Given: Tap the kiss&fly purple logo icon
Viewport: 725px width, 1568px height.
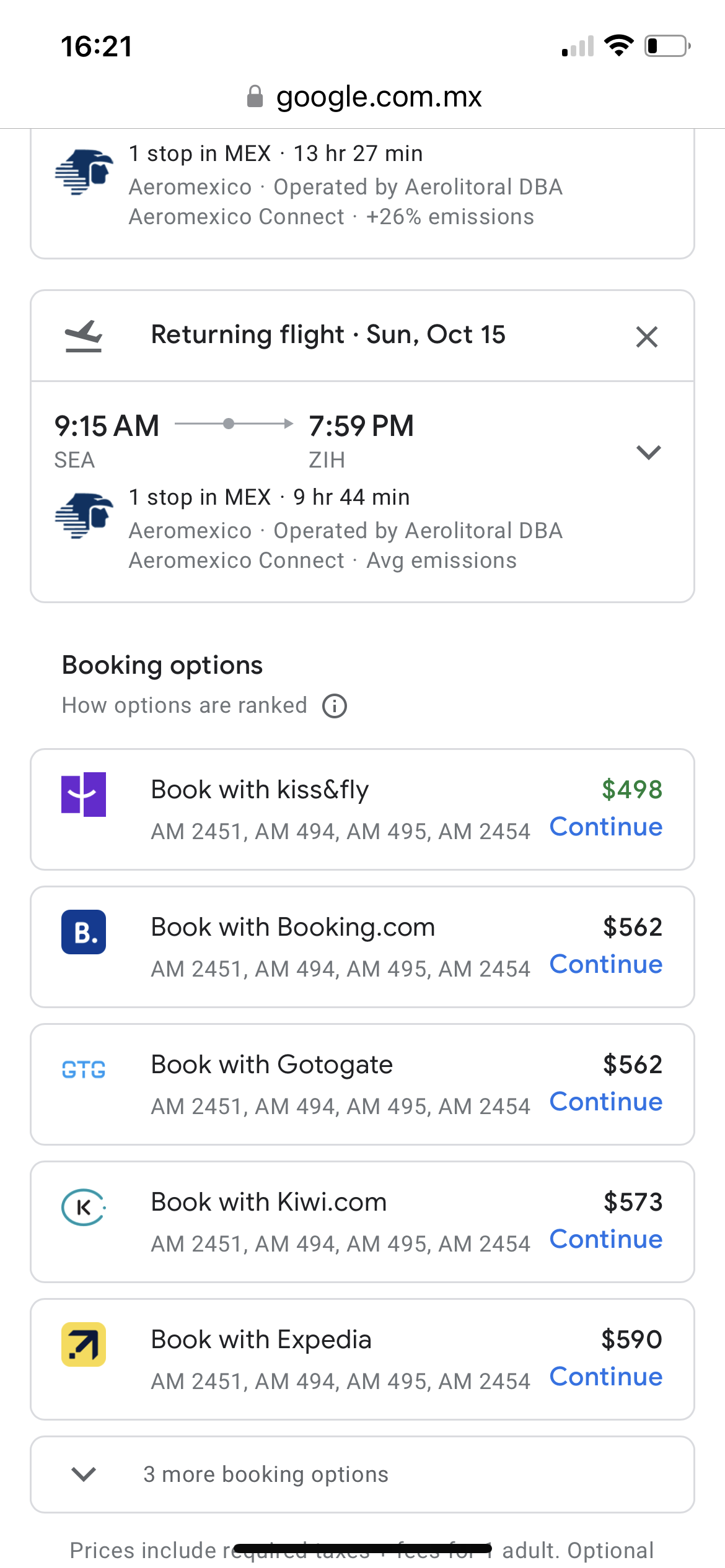Looking at the screenshot, I should point(84,794).
